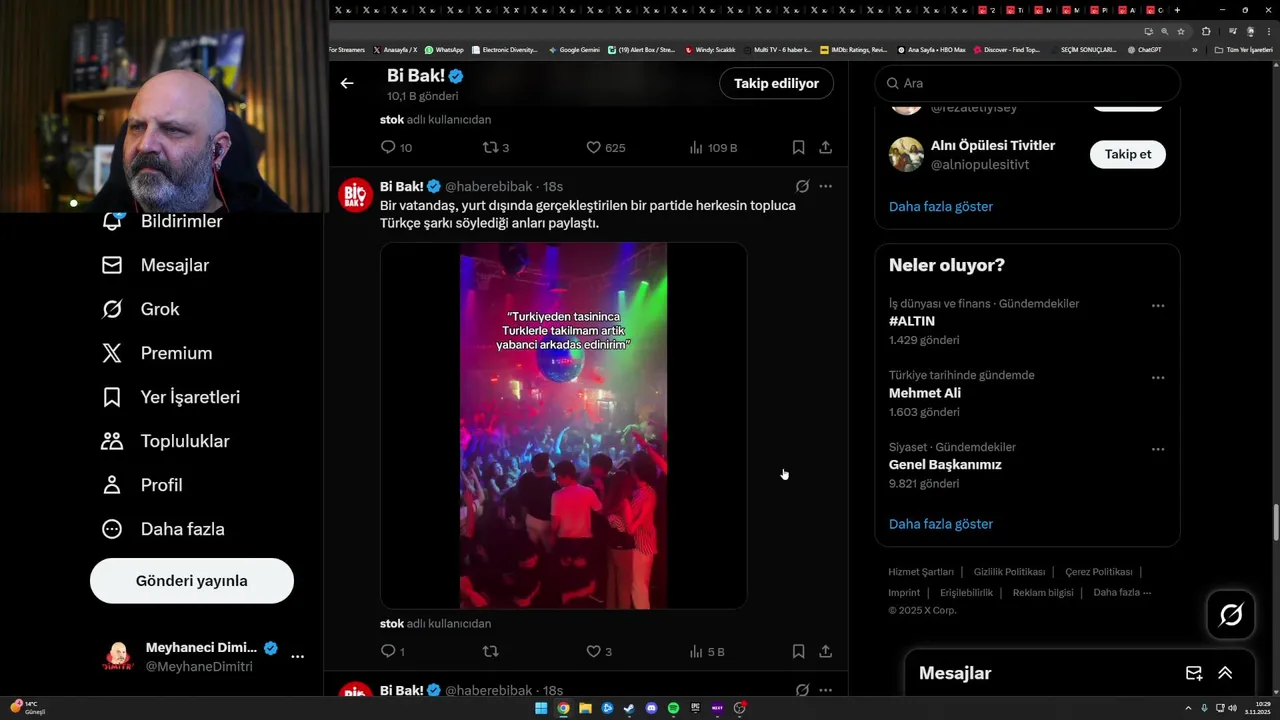Open a new browser tab with the plus
This screenshot has height=720, width=1280.
click(1177, 10)
